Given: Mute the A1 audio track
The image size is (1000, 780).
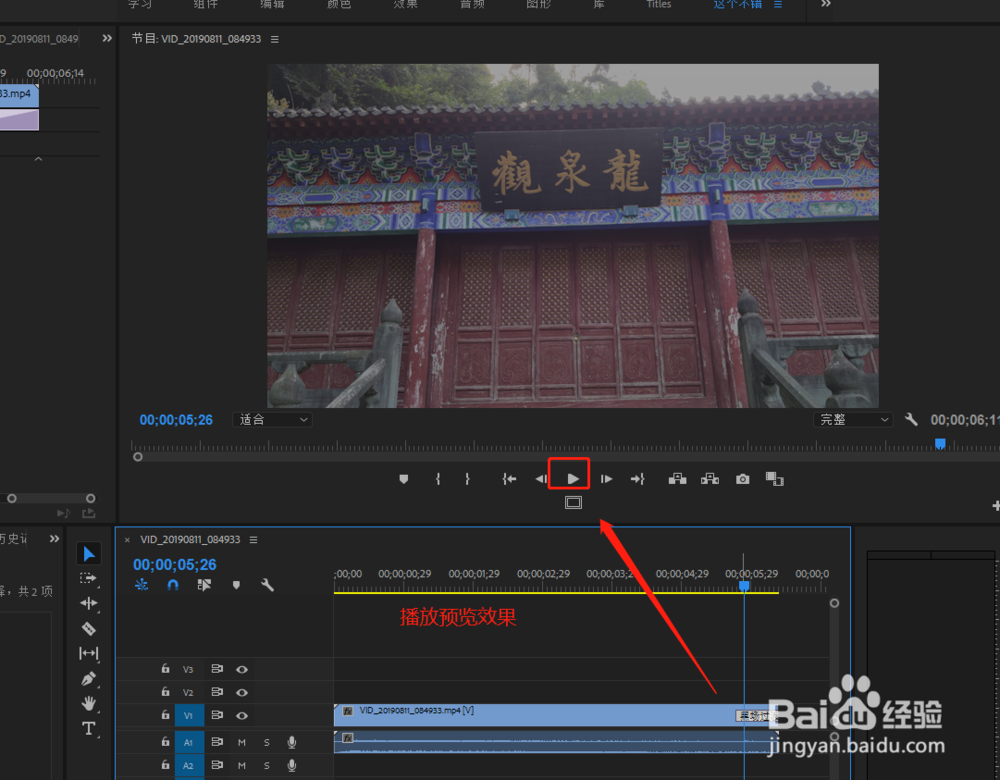Looking at the screenshot, I should click(x=241, y=742).
